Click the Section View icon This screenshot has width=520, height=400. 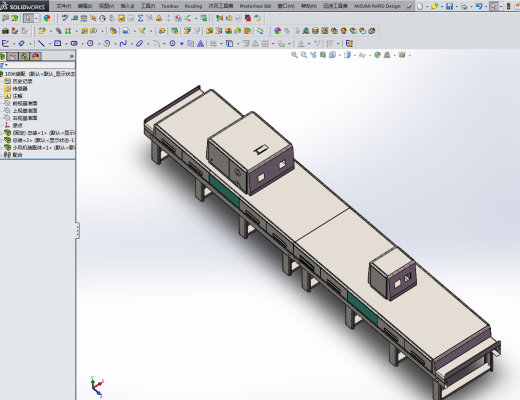click(323, 55)
